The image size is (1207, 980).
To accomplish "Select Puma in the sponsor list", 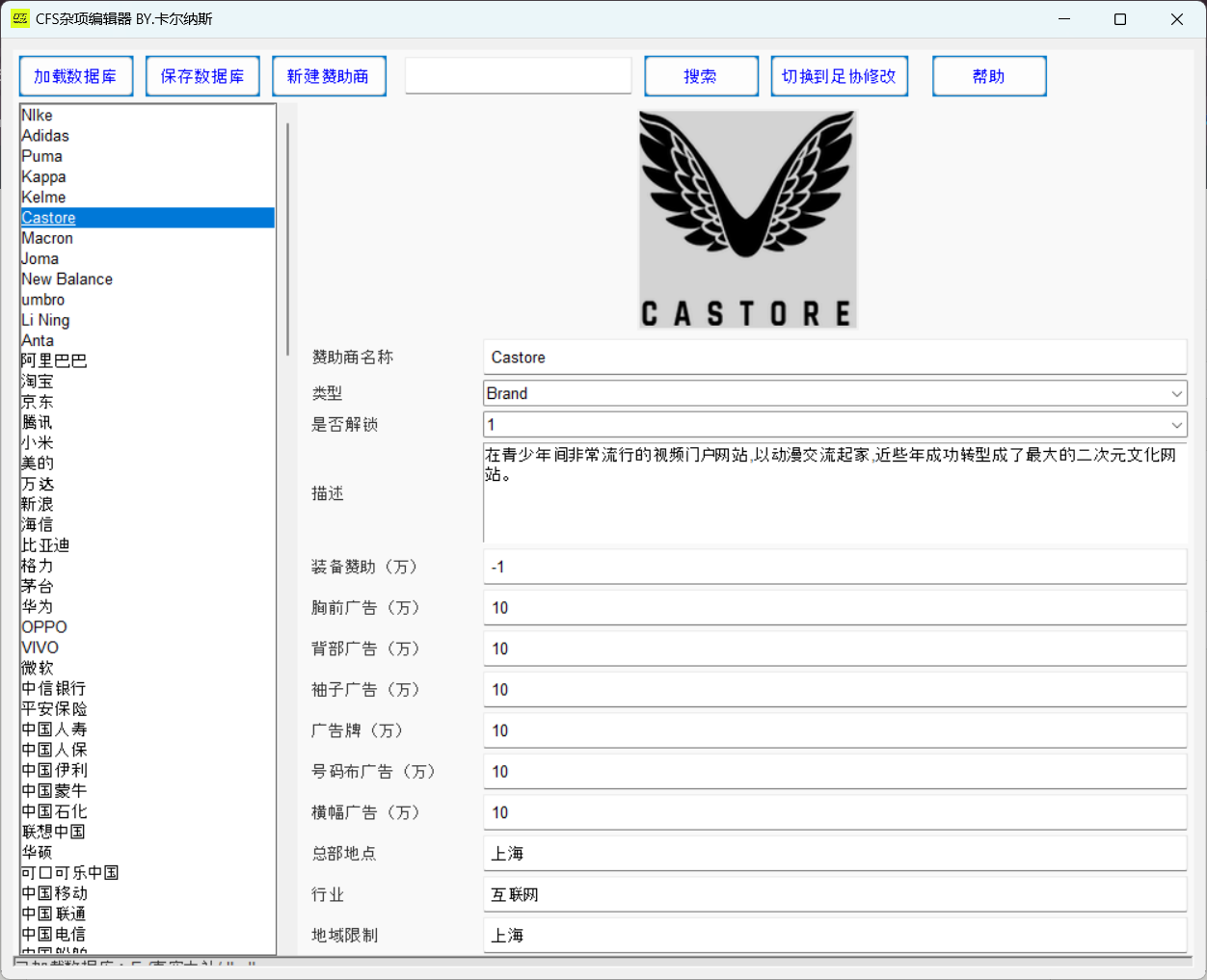I will click(x=148, y=156).
